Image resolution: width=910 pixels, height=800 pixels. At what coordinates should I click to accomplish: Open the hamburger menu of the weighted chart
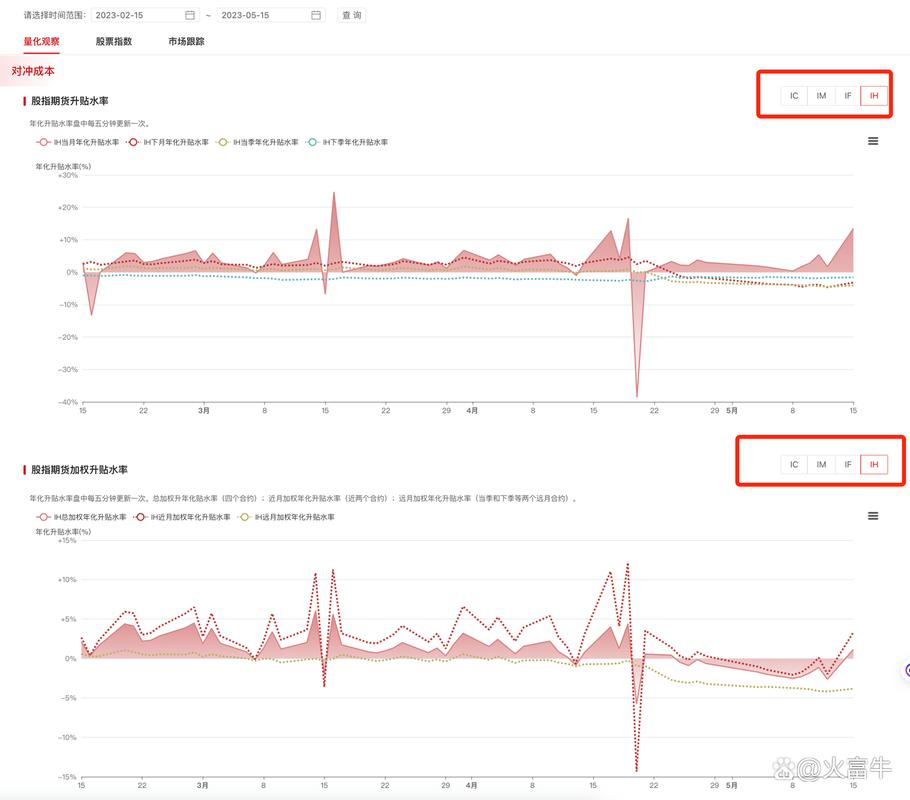tap(873, 516)
